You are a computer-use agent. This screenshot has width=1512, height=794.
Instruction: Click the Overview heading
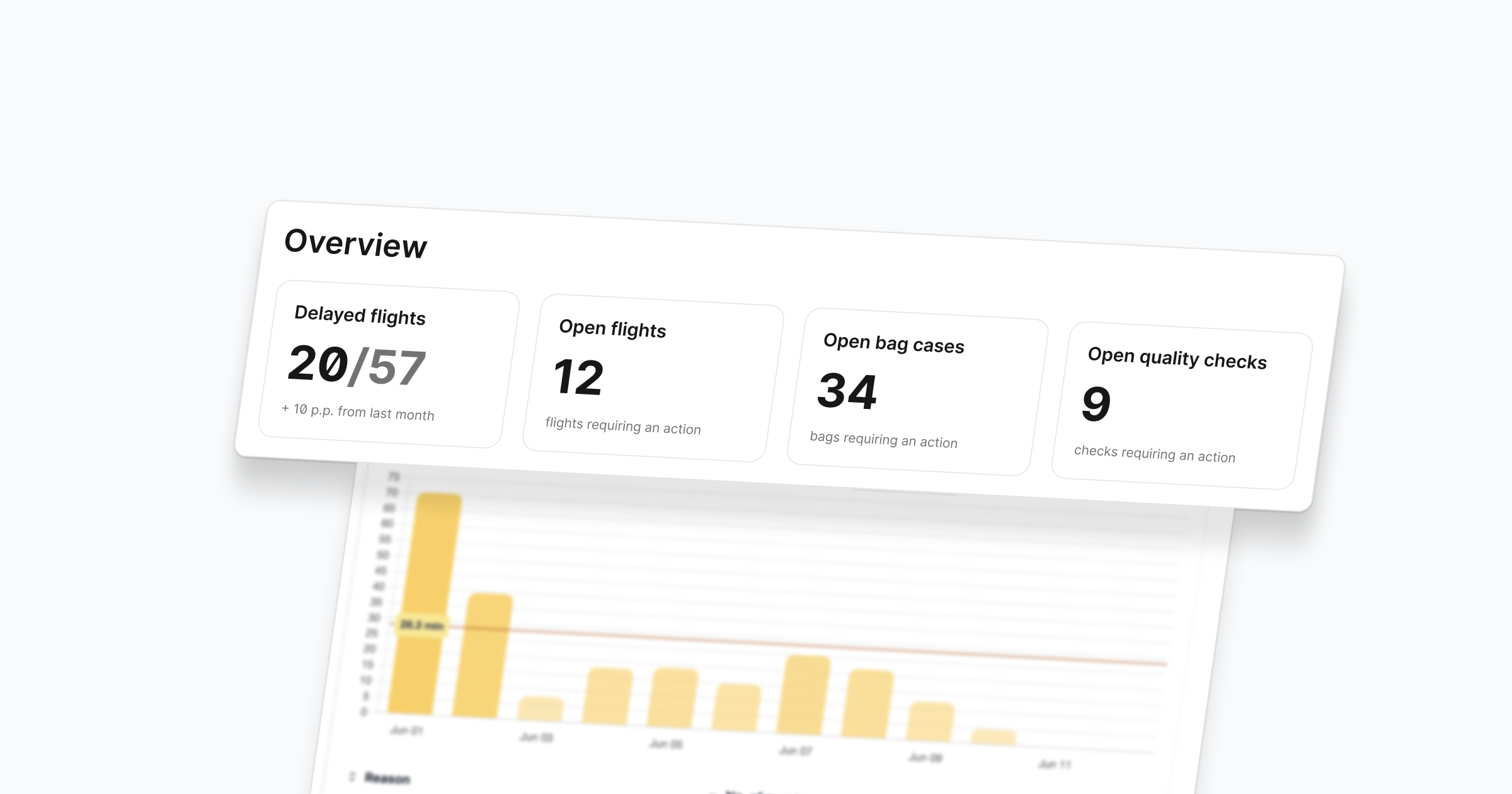355,243
